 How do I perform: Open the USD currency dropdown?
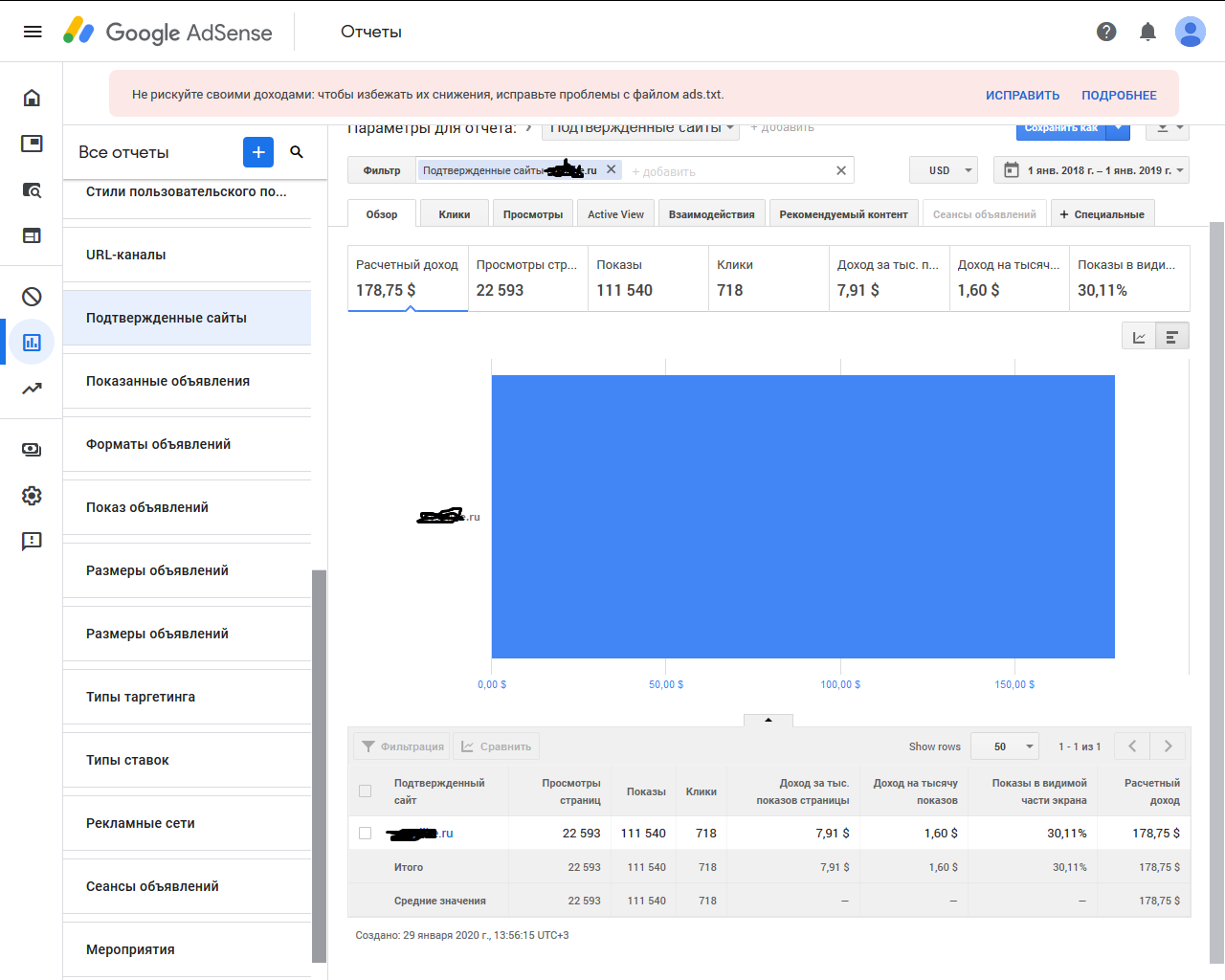pyautogui.click(x=944, y=170)
